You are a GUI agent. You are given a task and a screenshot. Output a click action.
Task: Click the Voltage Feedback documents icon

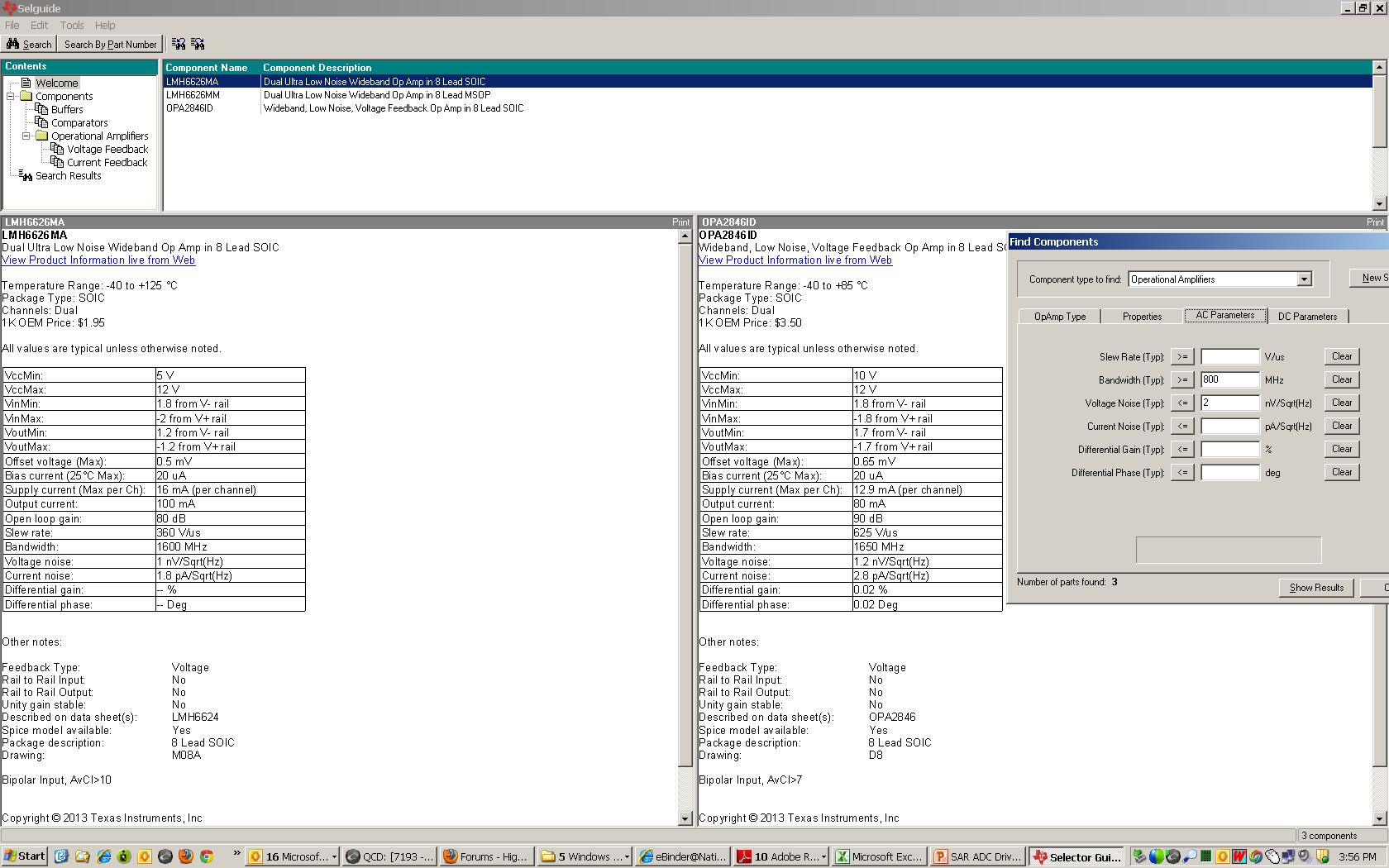point(57,149)
